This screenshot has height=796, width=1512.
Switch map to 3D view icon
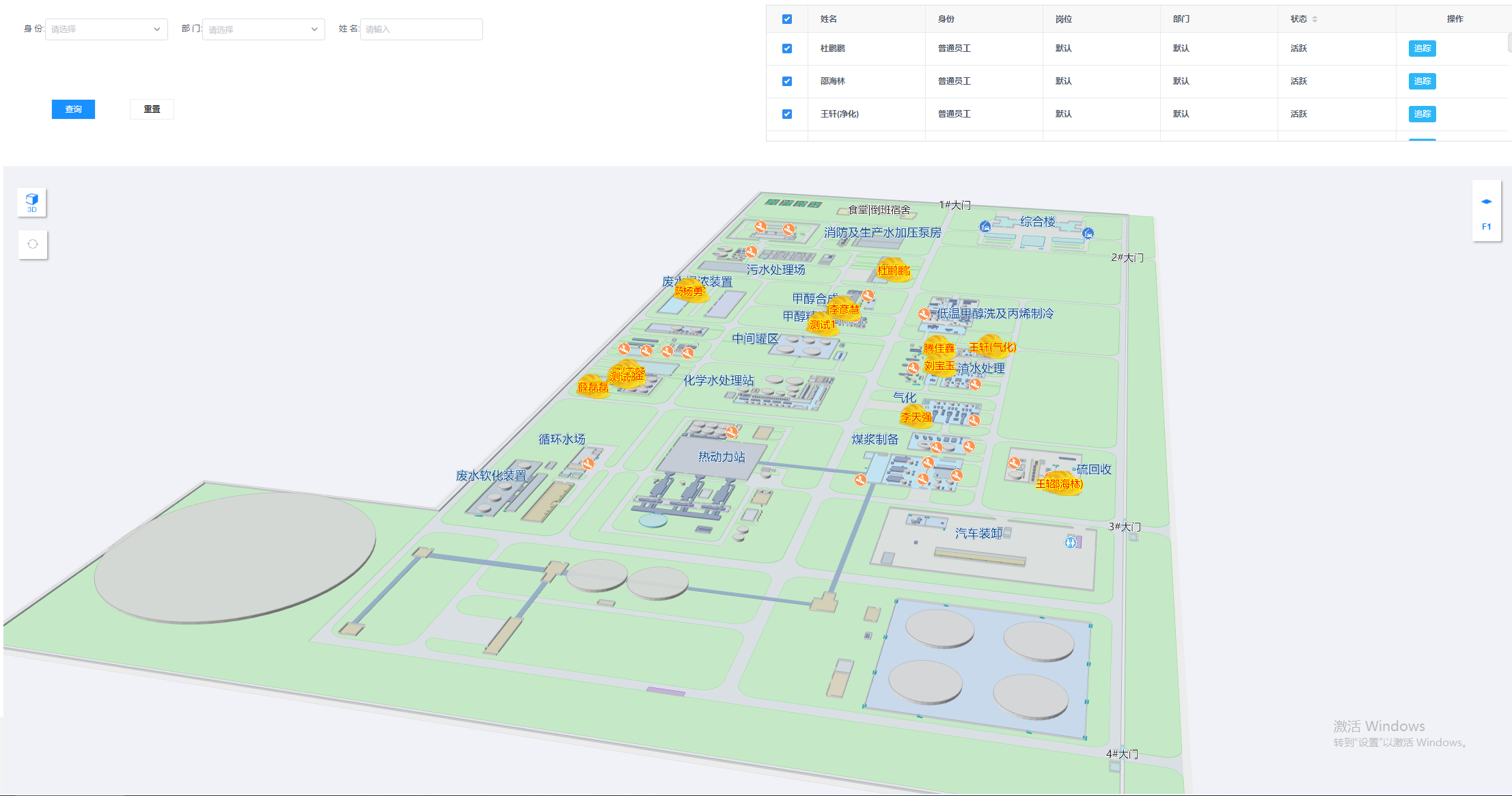click(31, 202)
